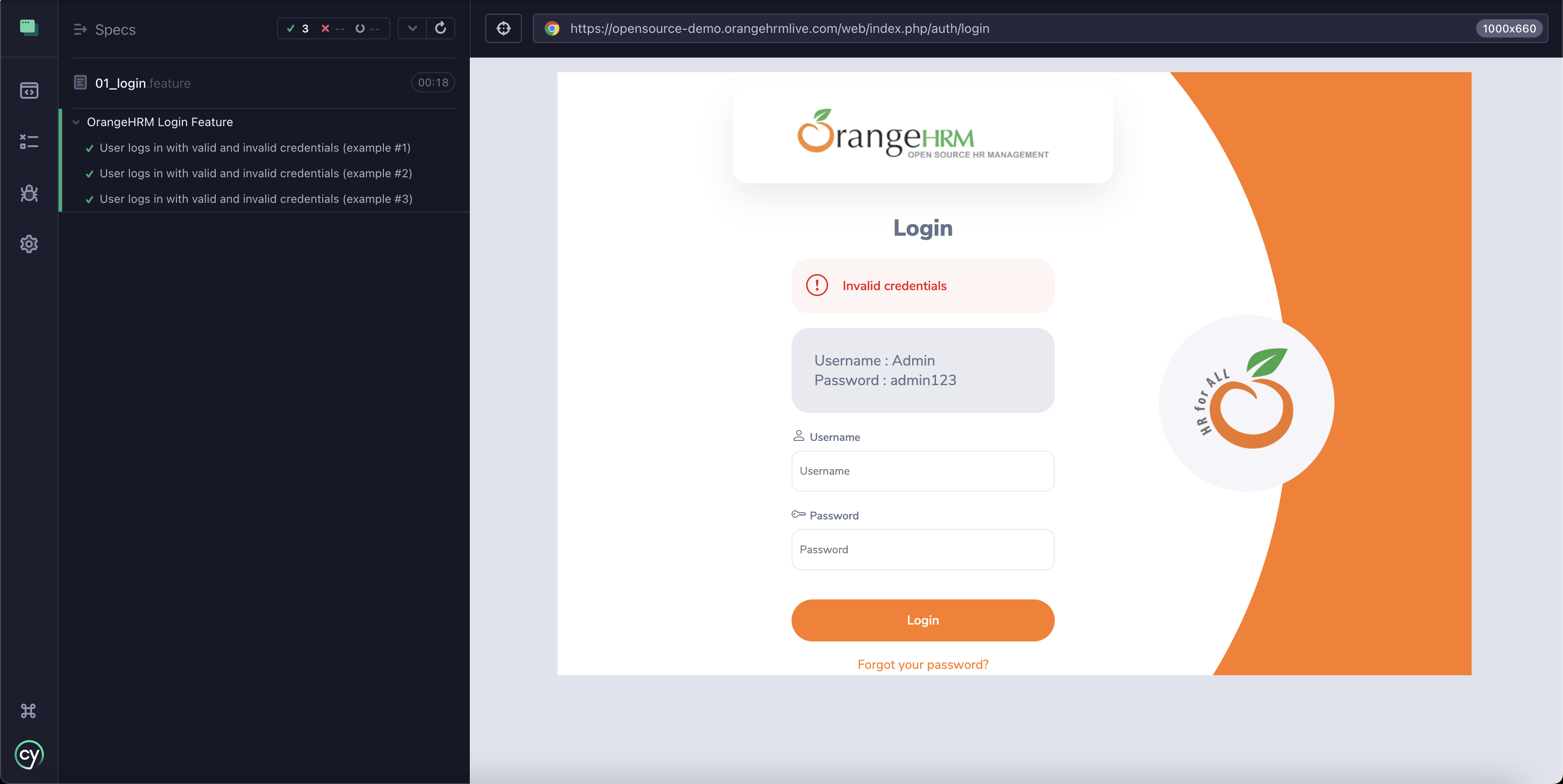Click the 1000x660 viewport size badge

pyautogui.click(x=1509, y=28)
